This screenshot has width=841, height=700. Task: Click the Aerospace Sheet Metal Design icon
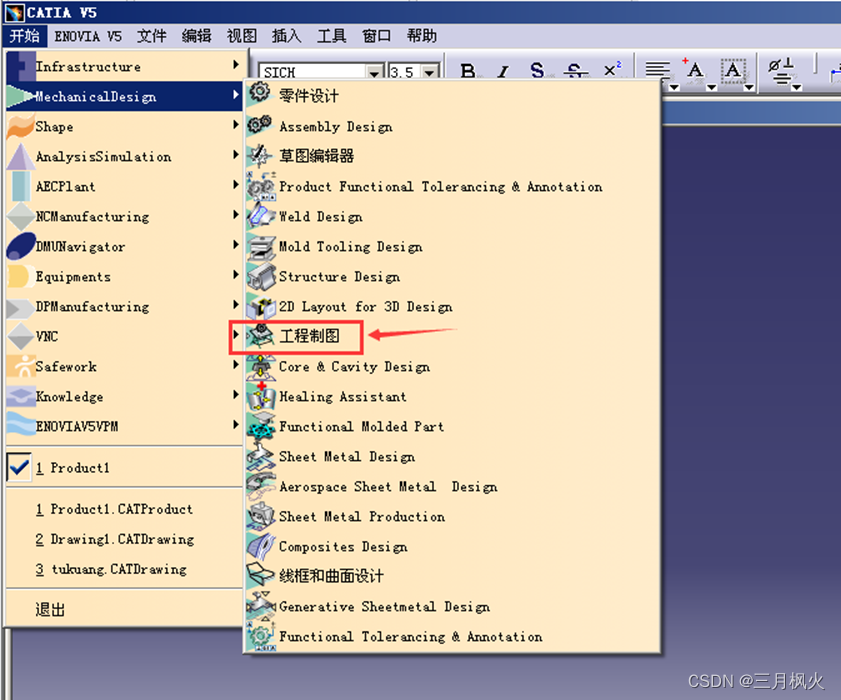point(261,487)
